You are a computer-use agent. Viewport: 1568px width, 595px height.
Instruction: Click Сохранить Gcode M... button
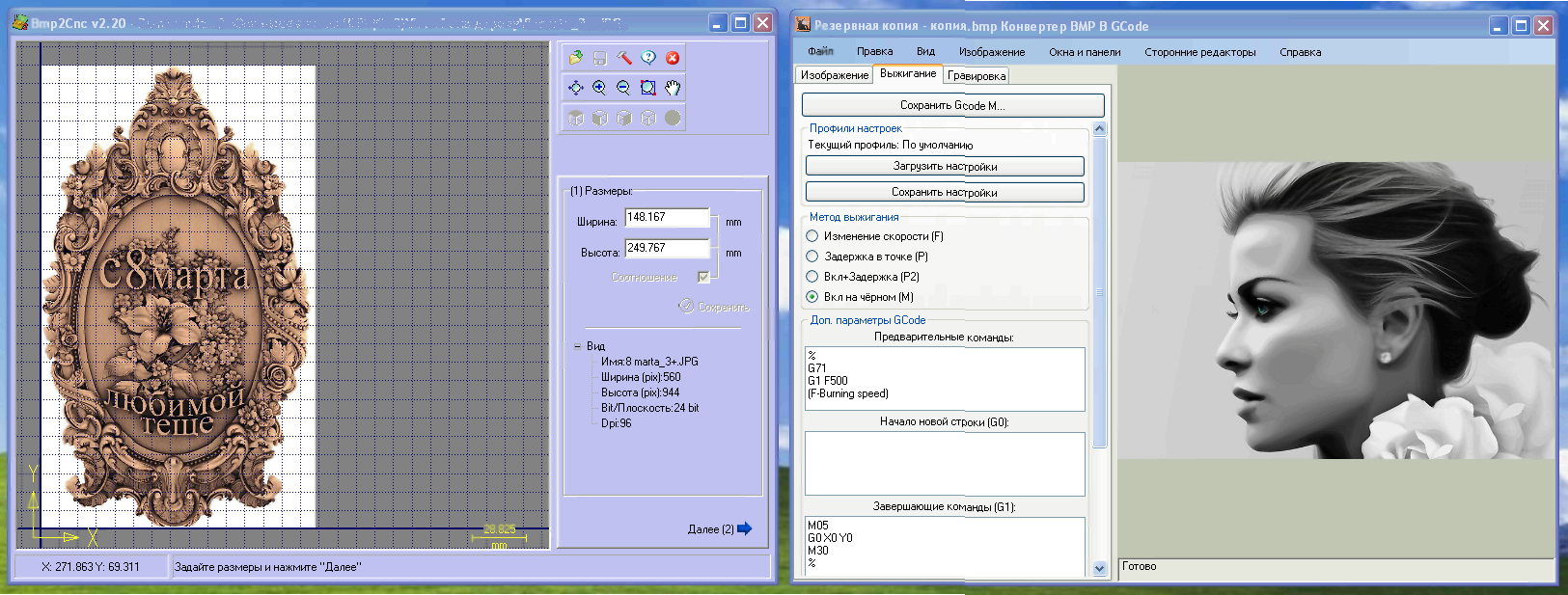952,105
